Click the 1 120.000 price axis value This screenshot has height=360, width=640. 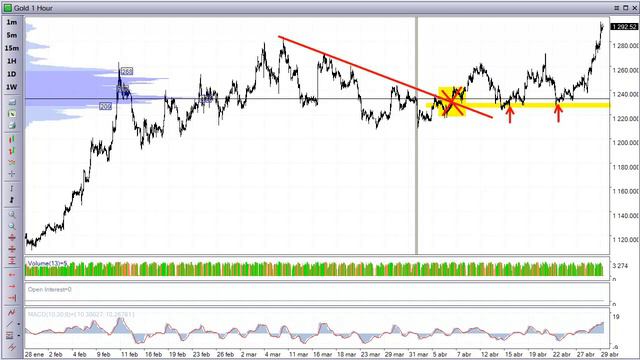click(625, 240)
